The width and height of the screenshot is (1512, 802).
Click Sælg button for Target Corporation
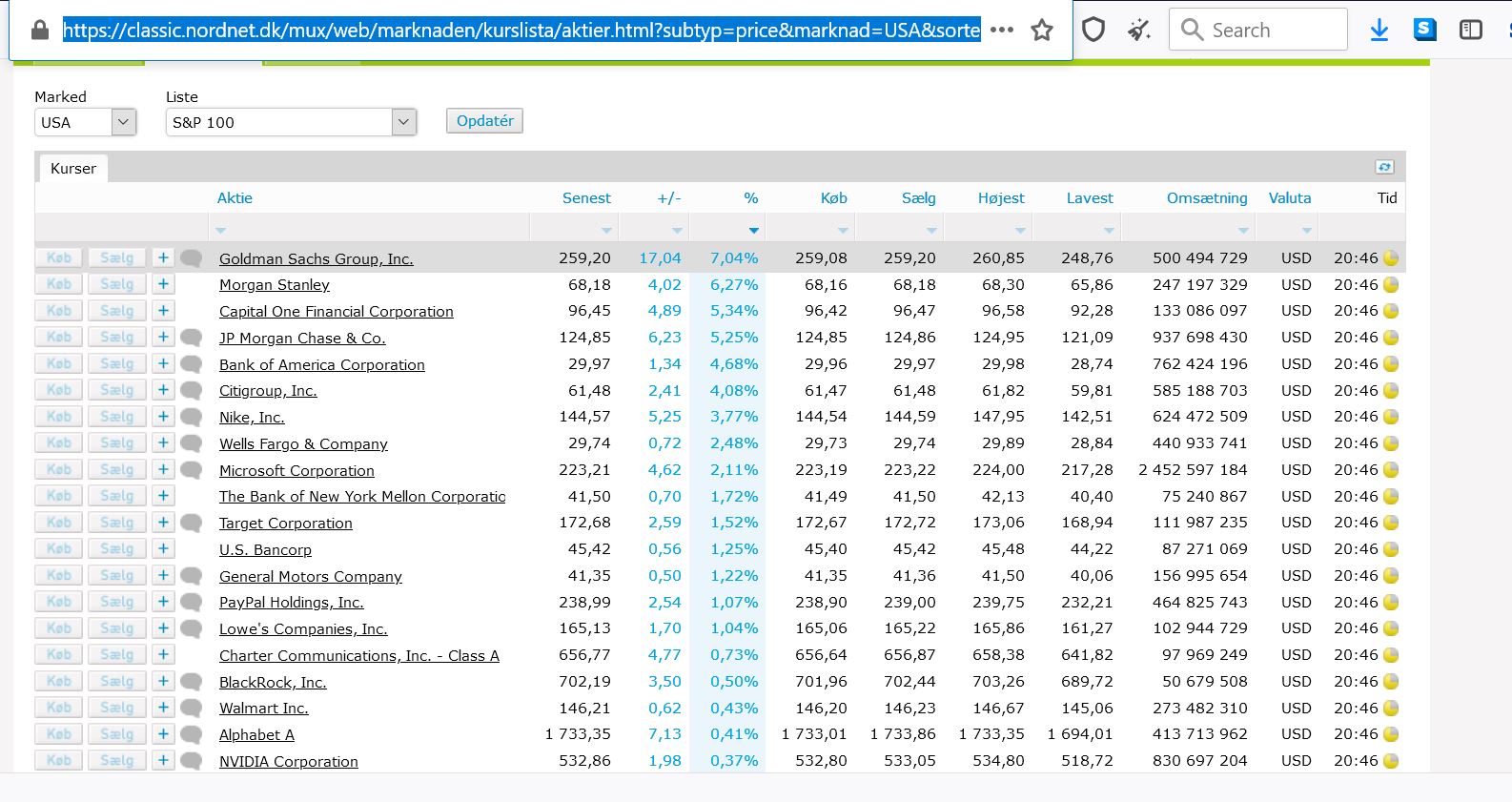pyautogui.click(x=117, y=523)
